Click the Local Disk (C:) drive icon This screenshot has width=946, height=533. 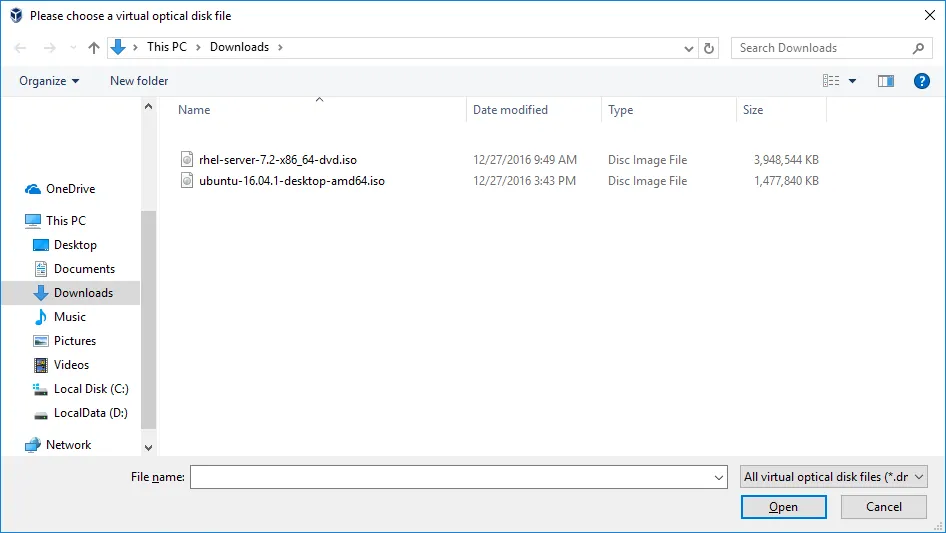pos(40,389)
